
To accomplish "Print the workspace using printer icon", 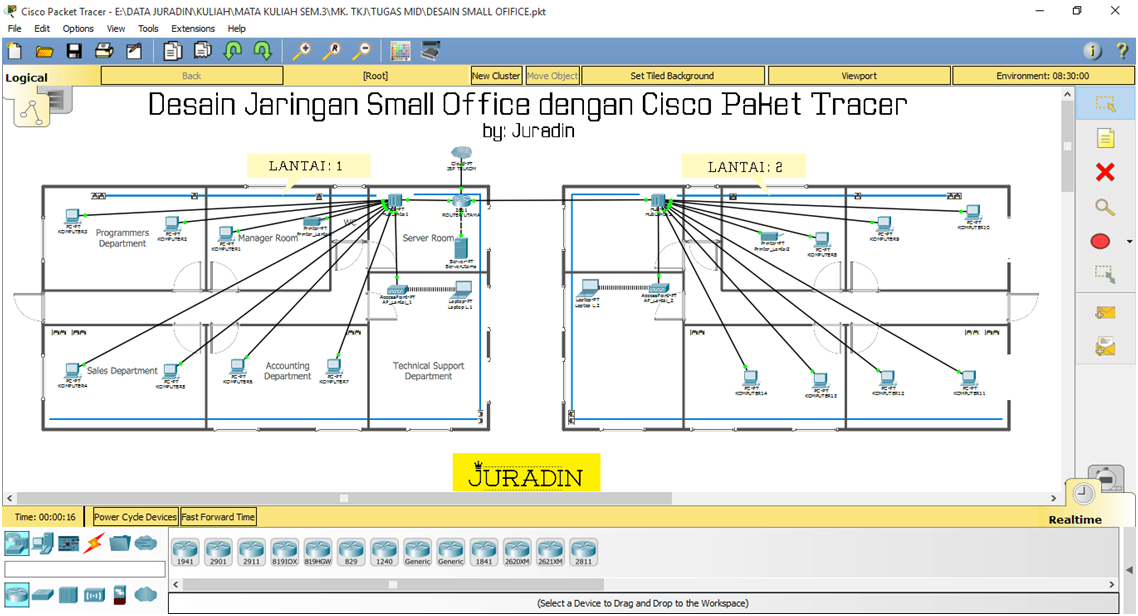I will tap(104, 51).
